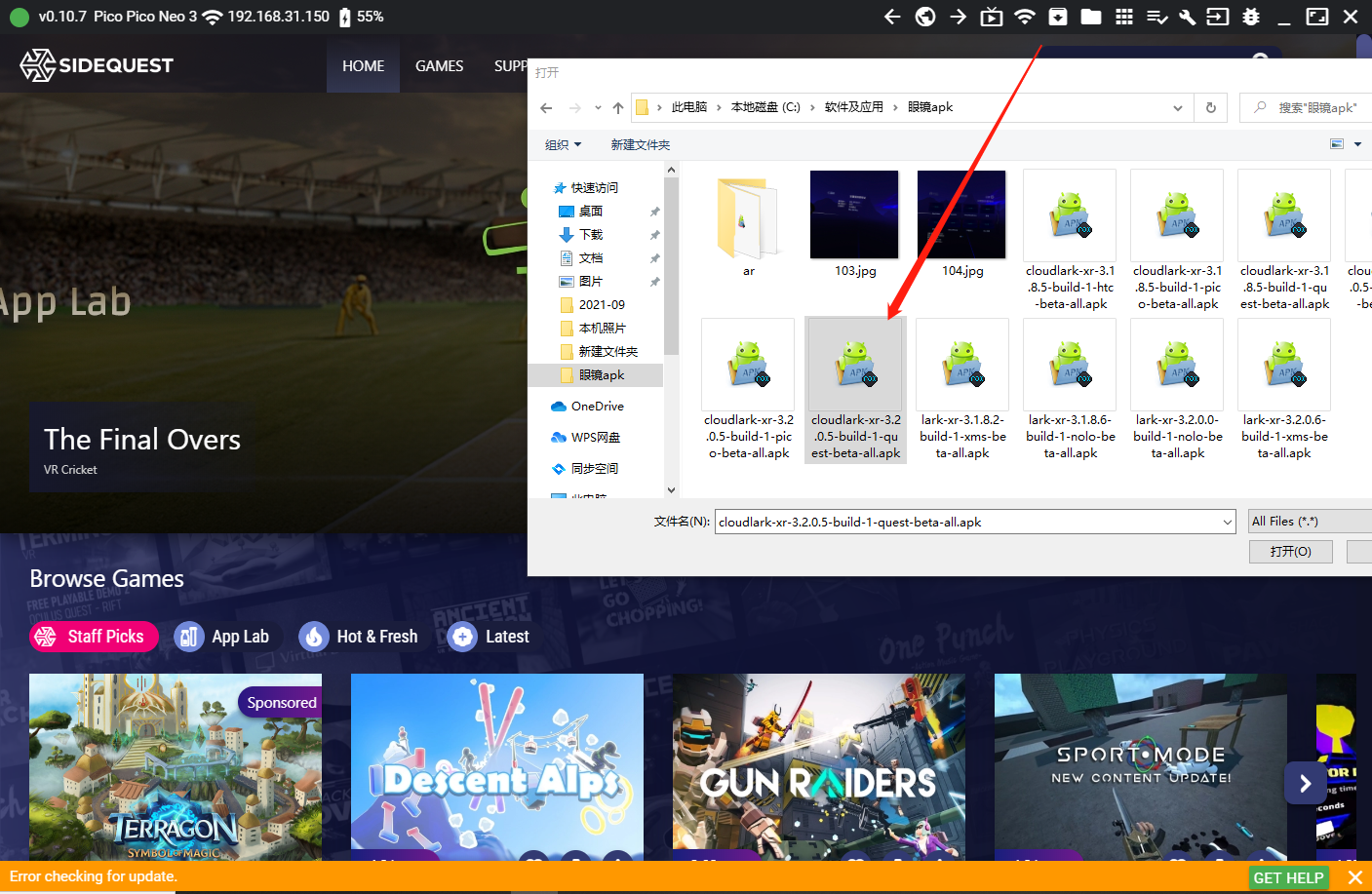Open the running tasks checklist icon
The image size is (1372, 894).
tap(1157, 17)
